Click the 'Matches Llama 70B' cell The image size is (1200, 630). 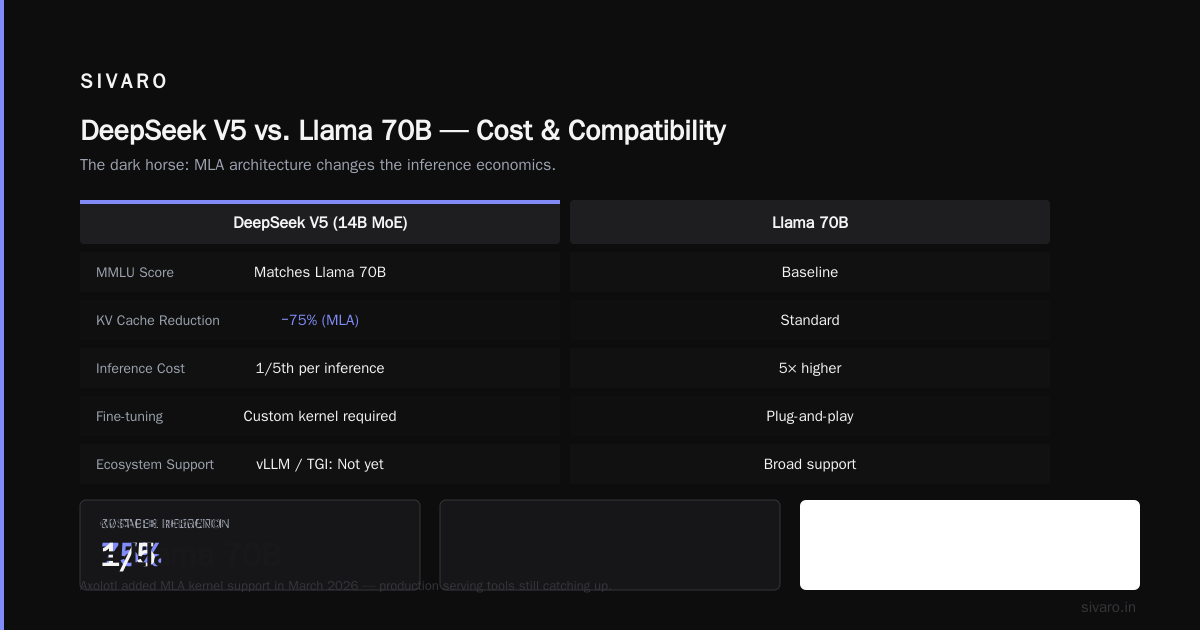tap(320, 272)
